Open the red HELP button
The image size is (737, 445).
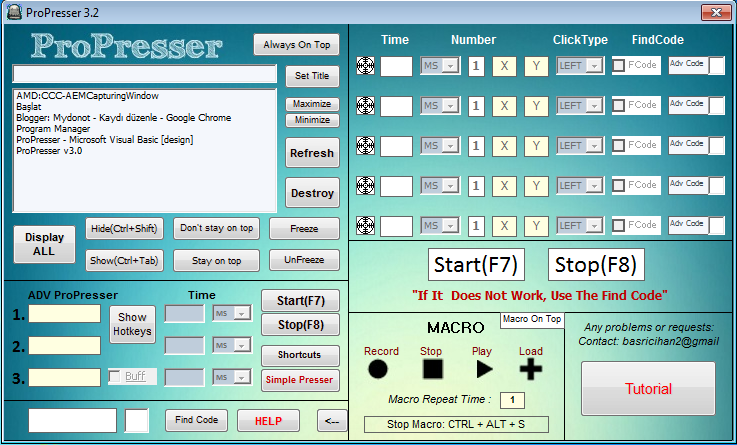268,421
